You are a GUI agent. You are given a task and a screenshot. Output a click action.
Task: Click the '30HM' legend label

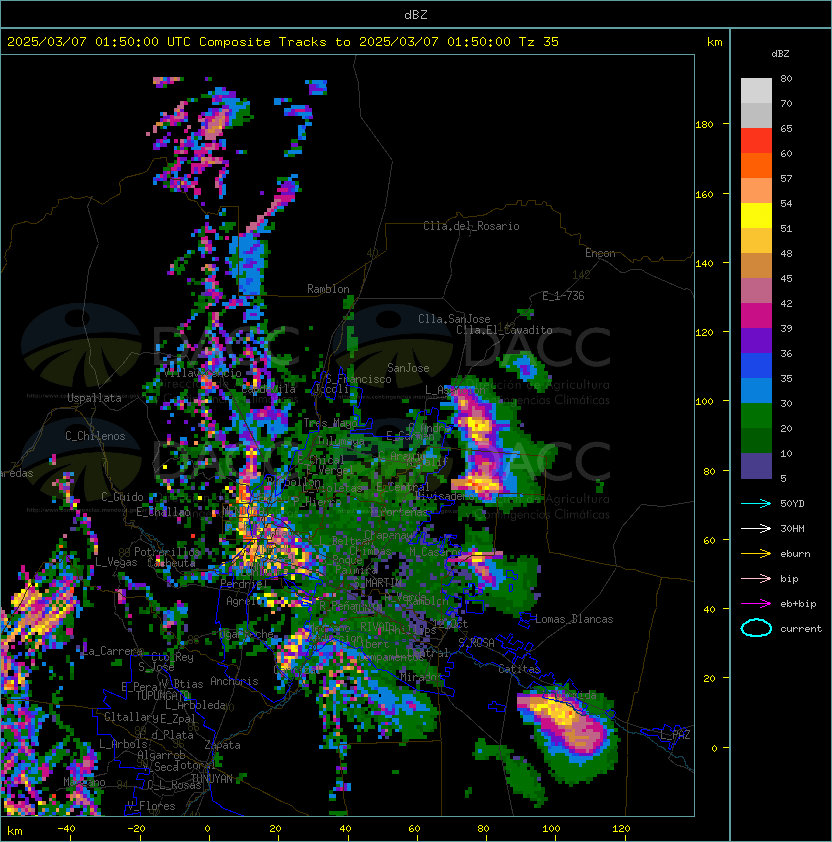(x=792, y=529)
